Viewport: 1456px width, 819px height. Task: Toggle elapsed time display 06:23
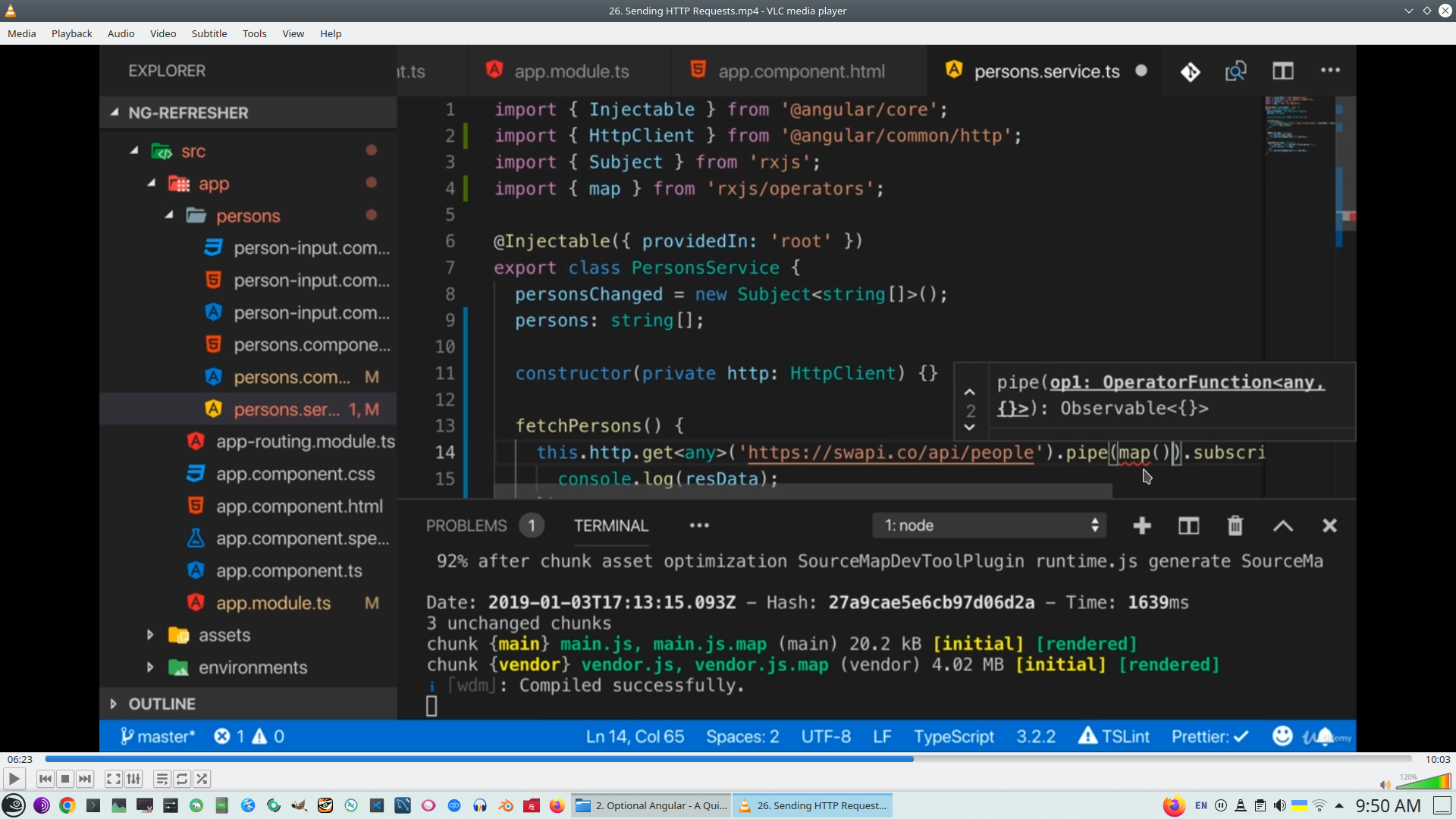tap(20, 759)
